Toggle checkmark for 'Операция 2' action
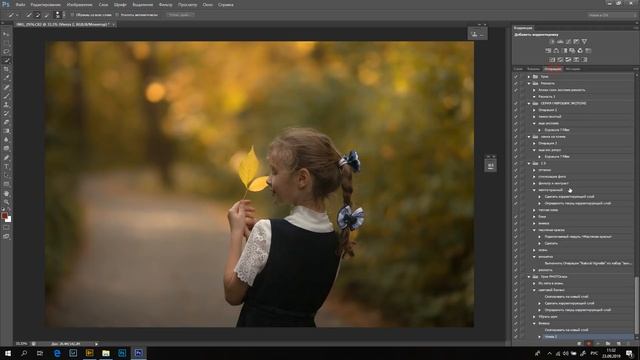Viewport: 640px width, 360px height. (516, 143)
